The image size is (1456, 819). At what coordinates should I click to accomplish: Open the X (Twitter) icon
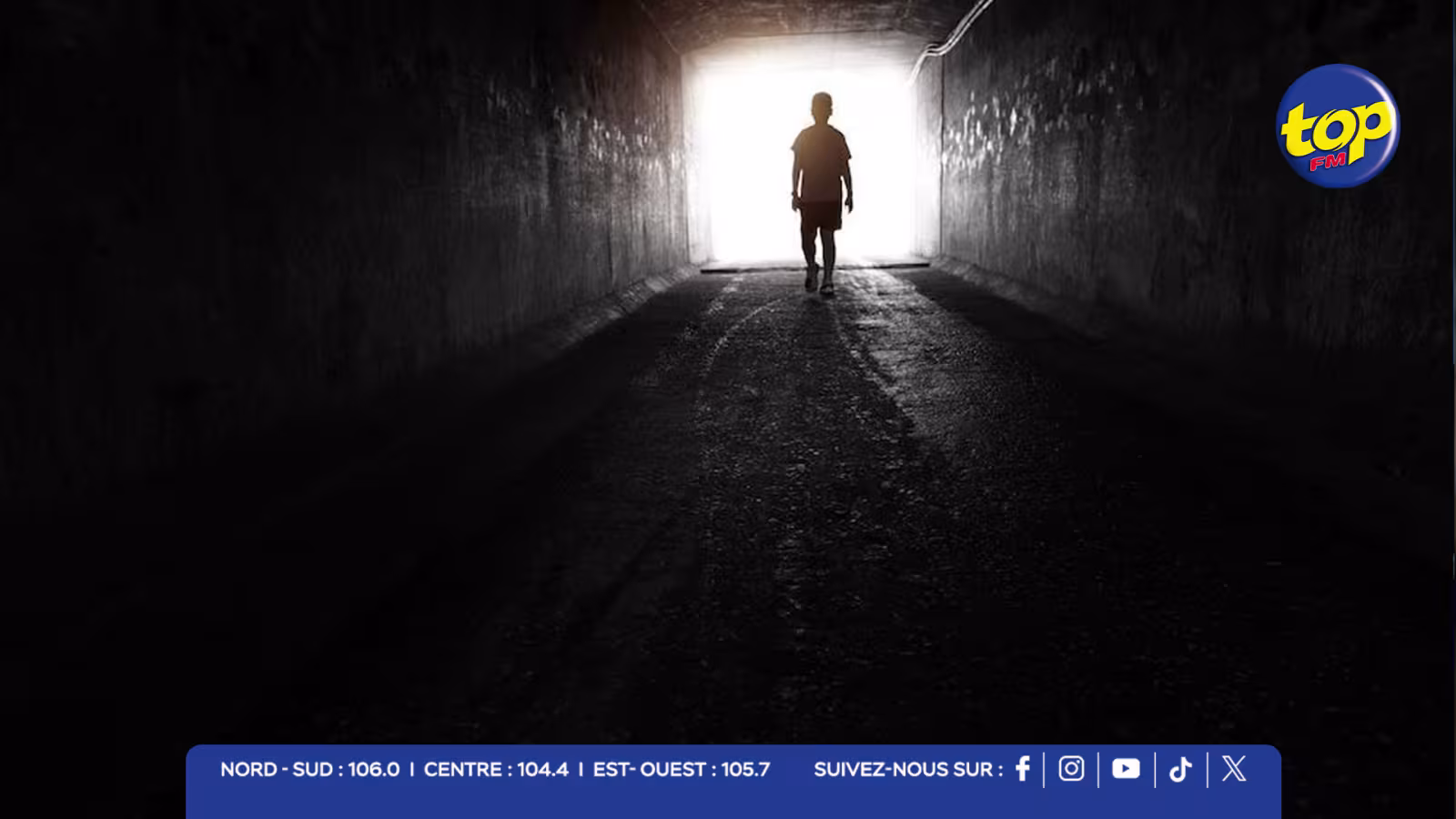point(1234,769)
